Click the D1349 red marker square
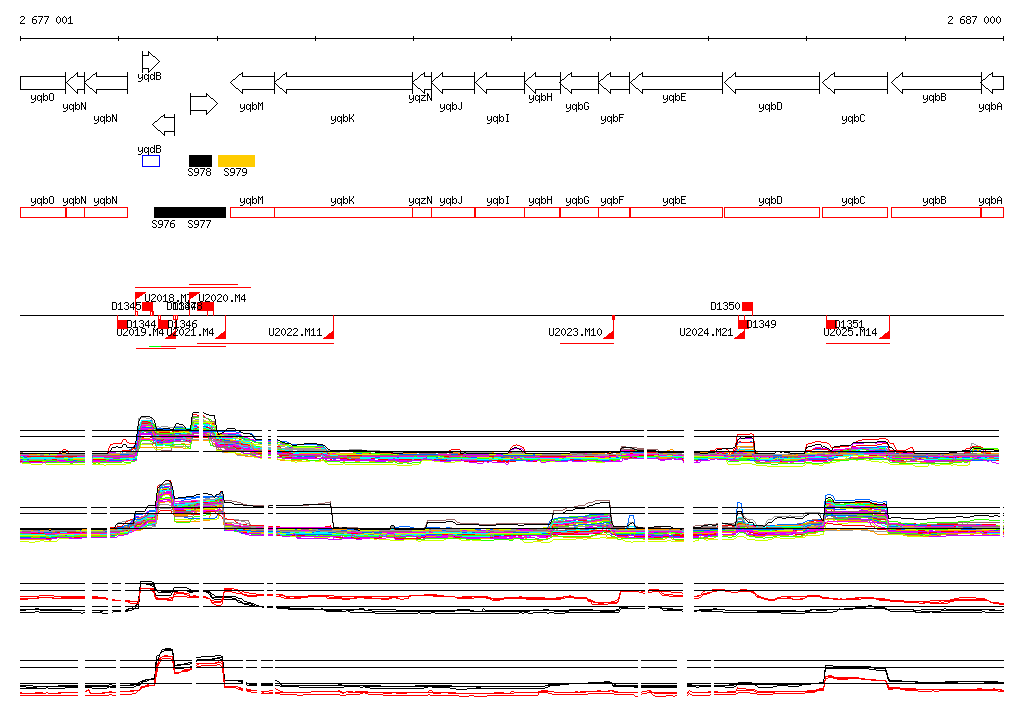1024x714 pixels. 743,325
